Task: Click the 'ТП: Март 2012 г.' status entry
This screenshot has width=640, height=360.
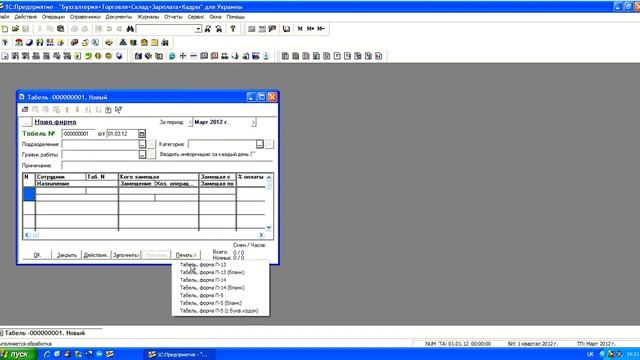Action: pos(596,344)
